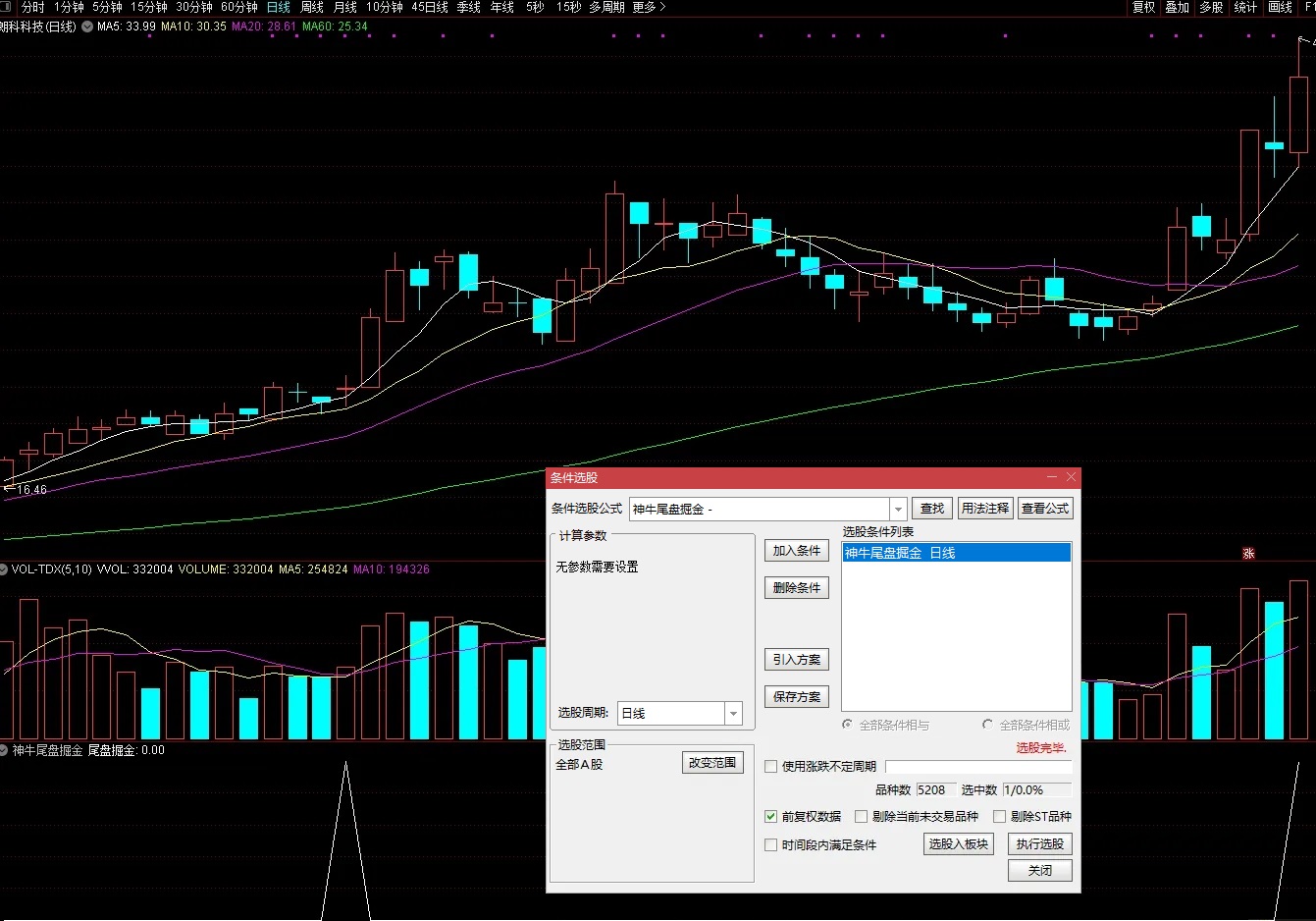Click the red 涨 marker icon
Image resolution: width=1316 pixels, height=921 pixels.
1248,554
